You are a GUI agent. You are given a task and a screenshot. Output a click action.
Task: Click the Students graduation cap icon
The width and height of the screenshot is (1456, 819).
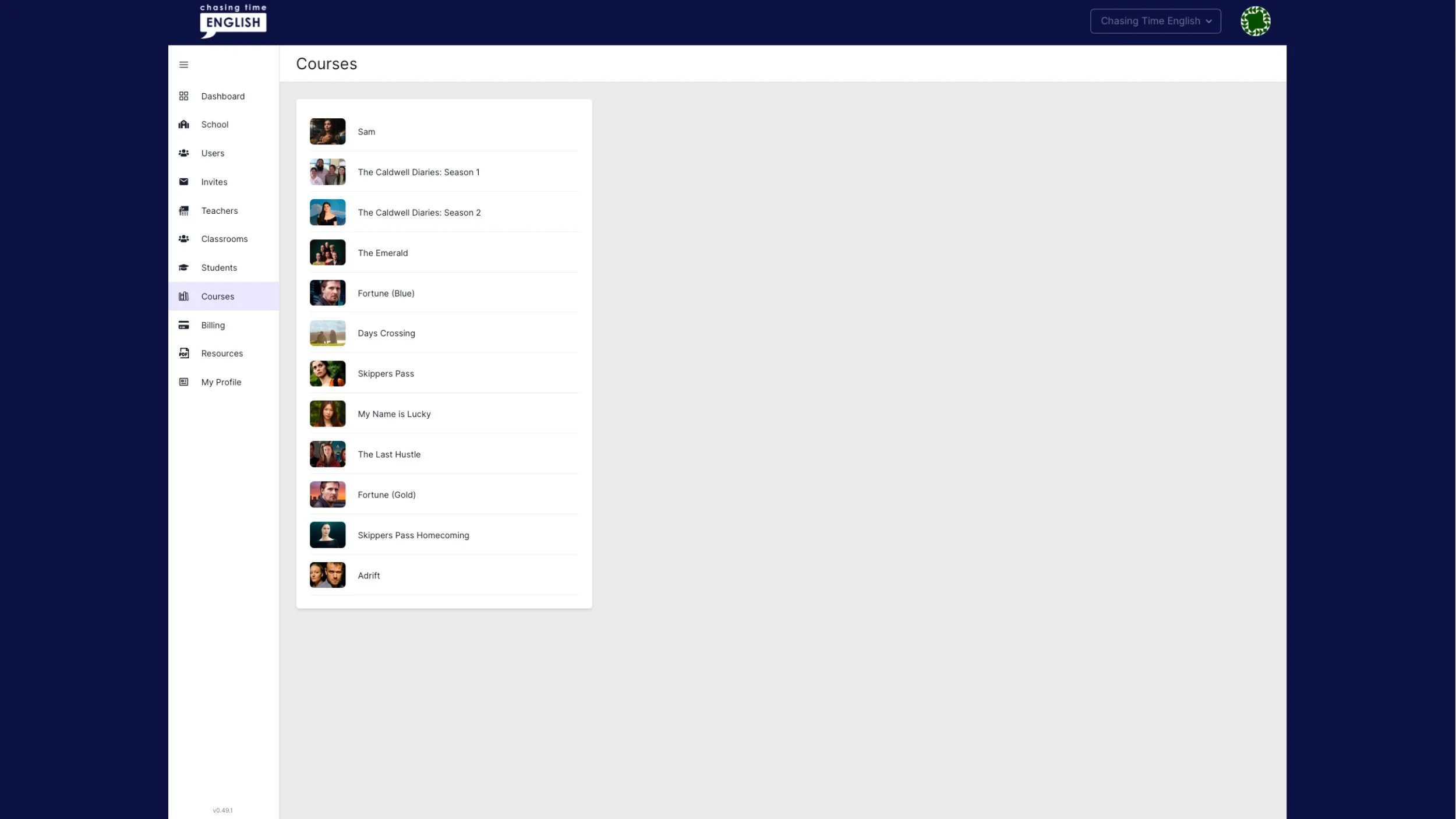pos(183,268)
